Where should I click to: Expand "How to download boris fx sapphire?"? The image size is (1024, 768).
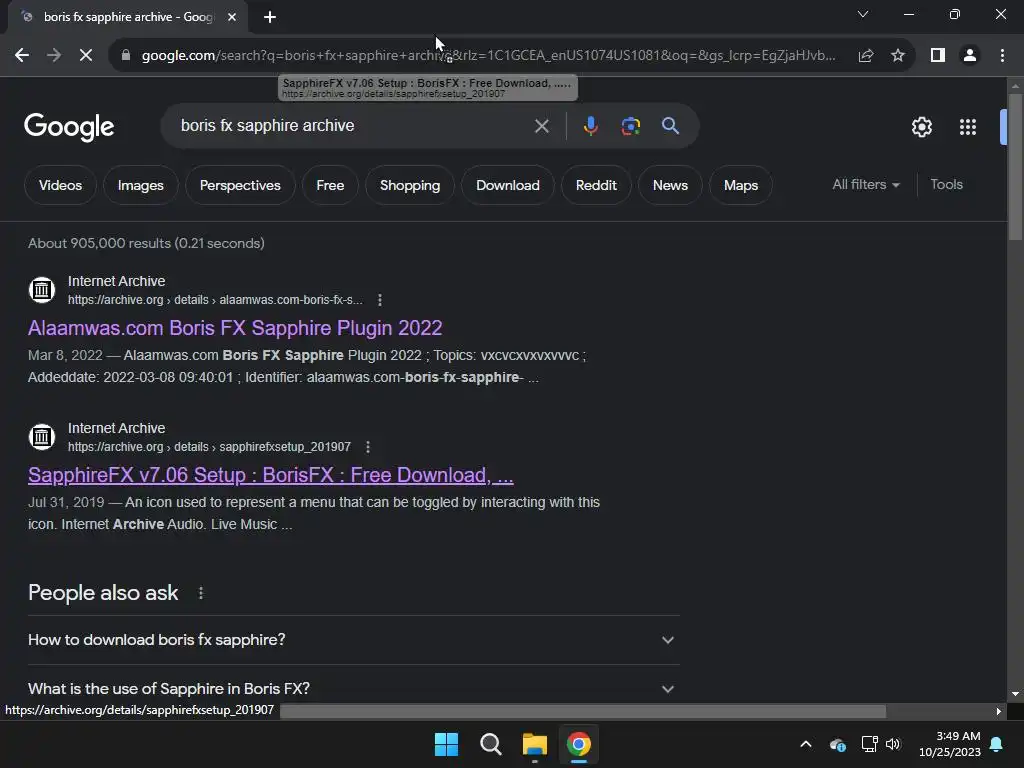coord(353,640)
